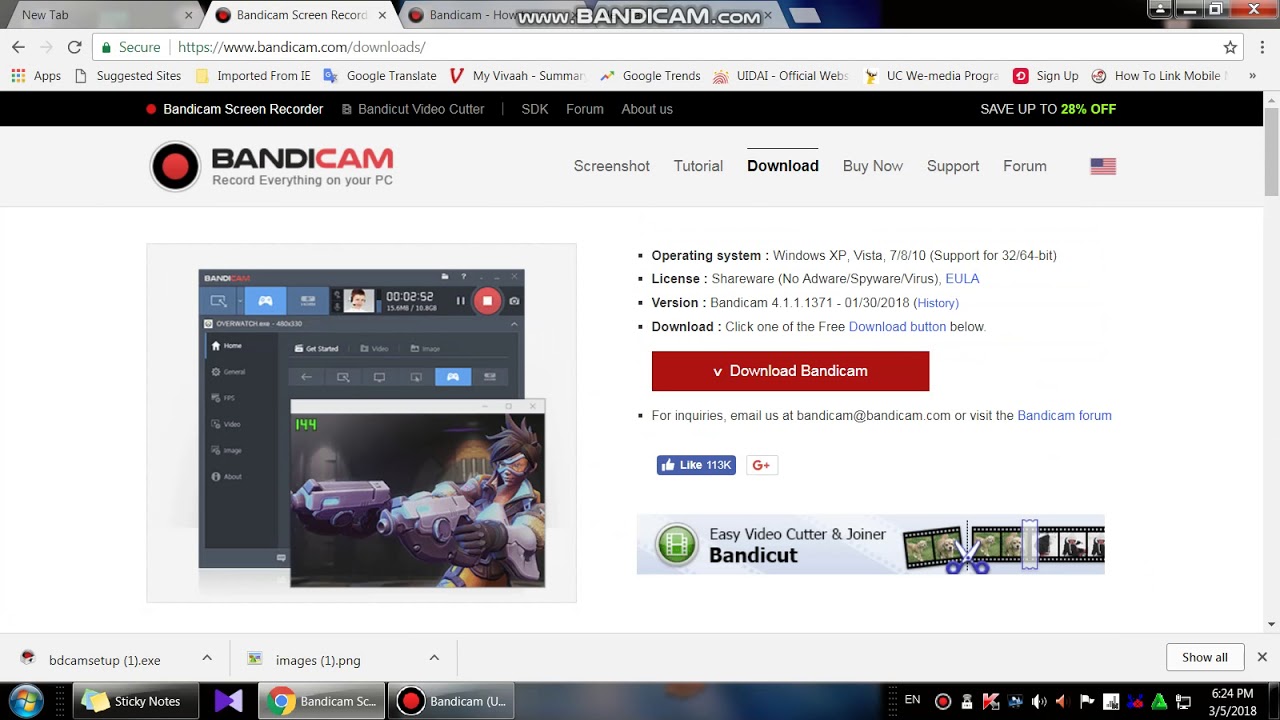Close the New Tab browser tab
Screen dimensions: 1280x720
coord(188,15)
